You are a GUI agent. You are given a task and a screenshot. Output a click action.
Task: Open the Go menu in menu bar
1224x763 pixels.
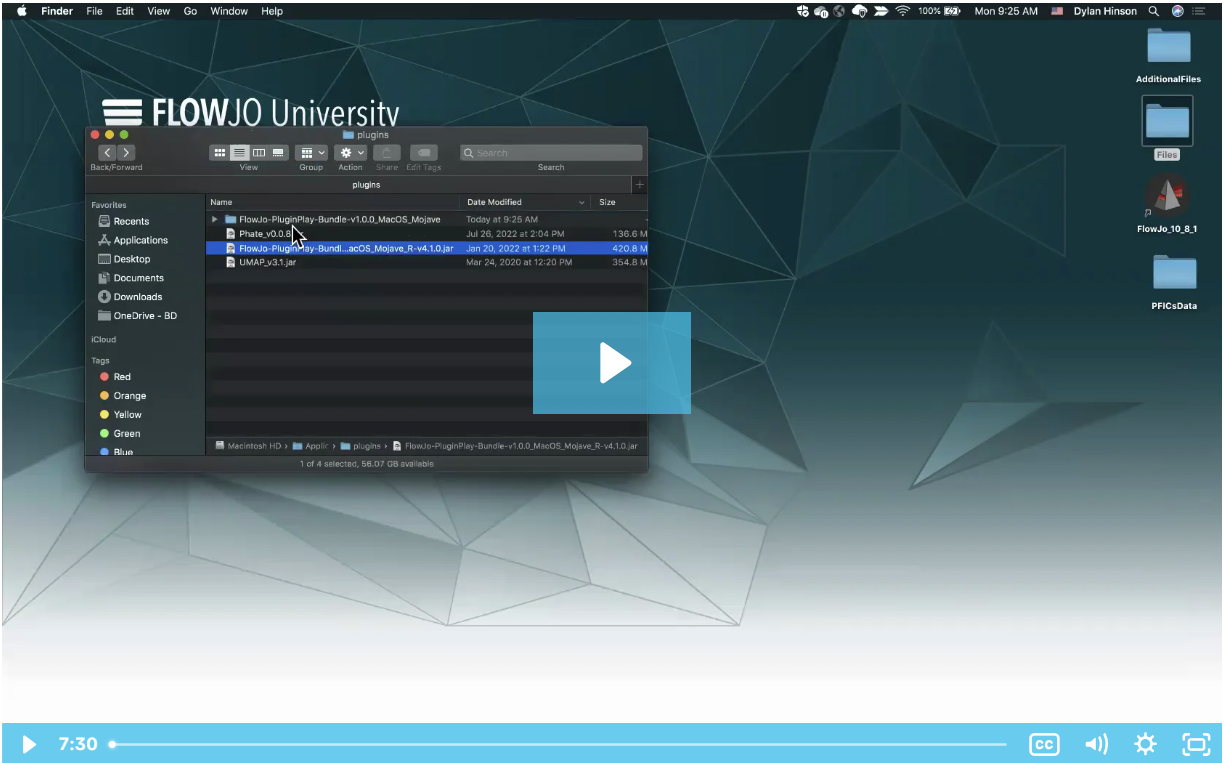[x=190, y=11]
